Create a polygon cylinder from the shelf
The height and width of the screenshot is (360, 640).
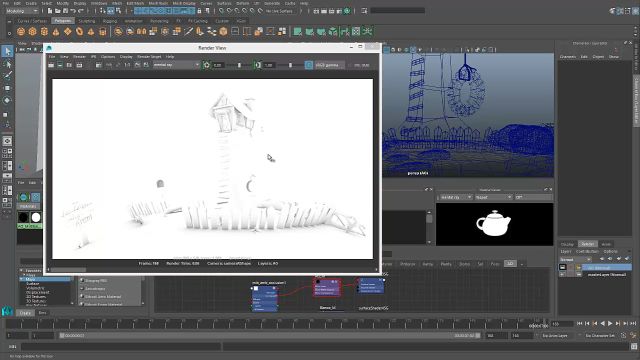(44, 31)
